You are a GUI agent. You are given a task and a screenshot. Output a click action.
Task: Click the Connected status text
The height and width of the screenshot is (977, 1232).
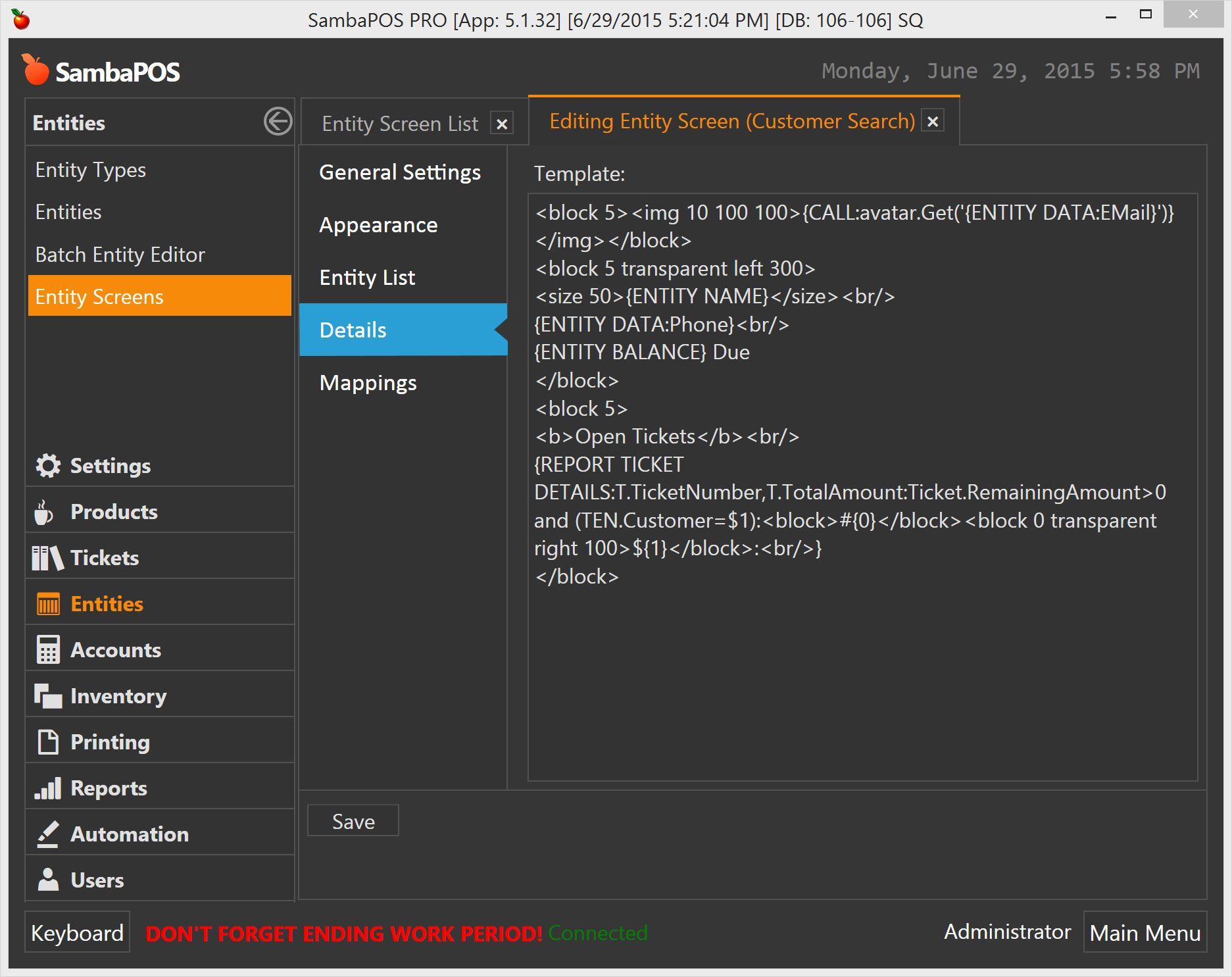598,932
